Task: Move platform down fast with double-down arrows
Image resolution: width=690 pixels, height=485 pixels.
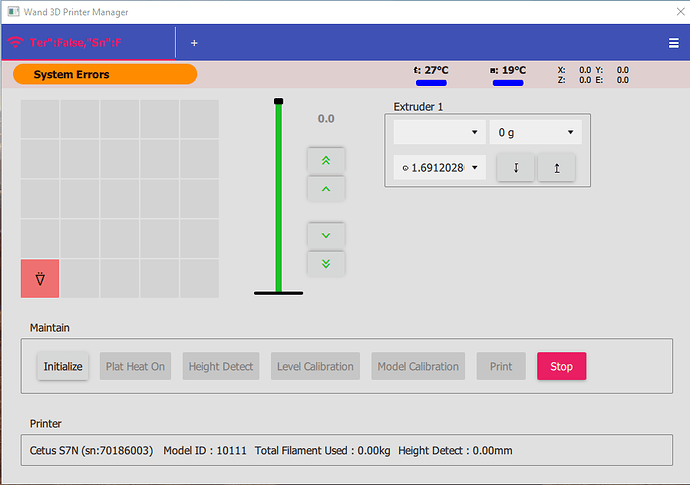Action: click(326, 264)
